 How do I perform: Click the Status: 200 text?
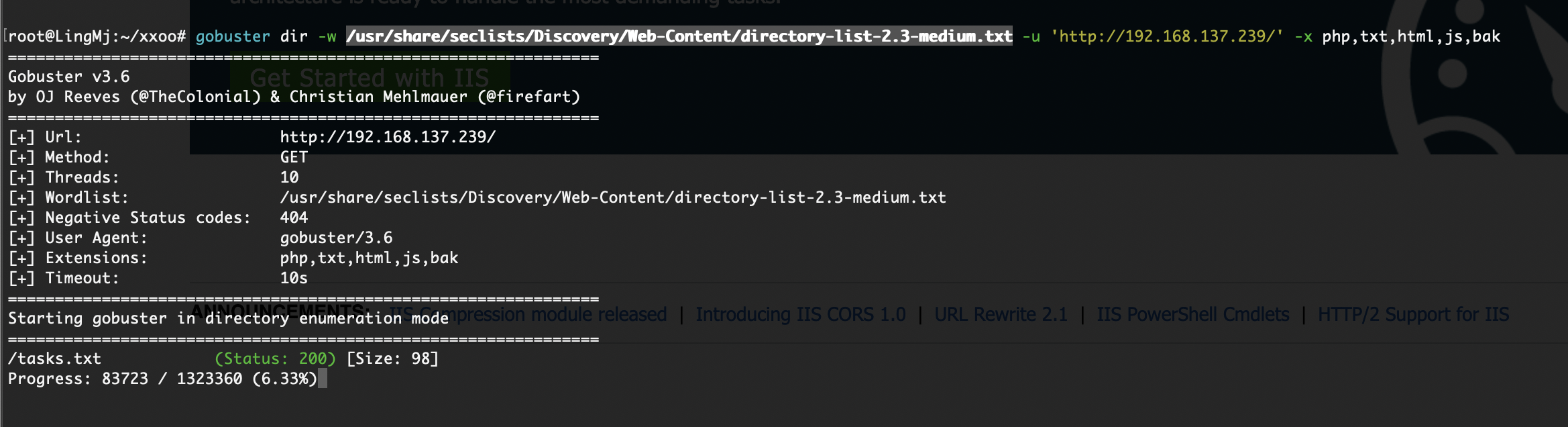pyautogui.click(x=275, y=359)
